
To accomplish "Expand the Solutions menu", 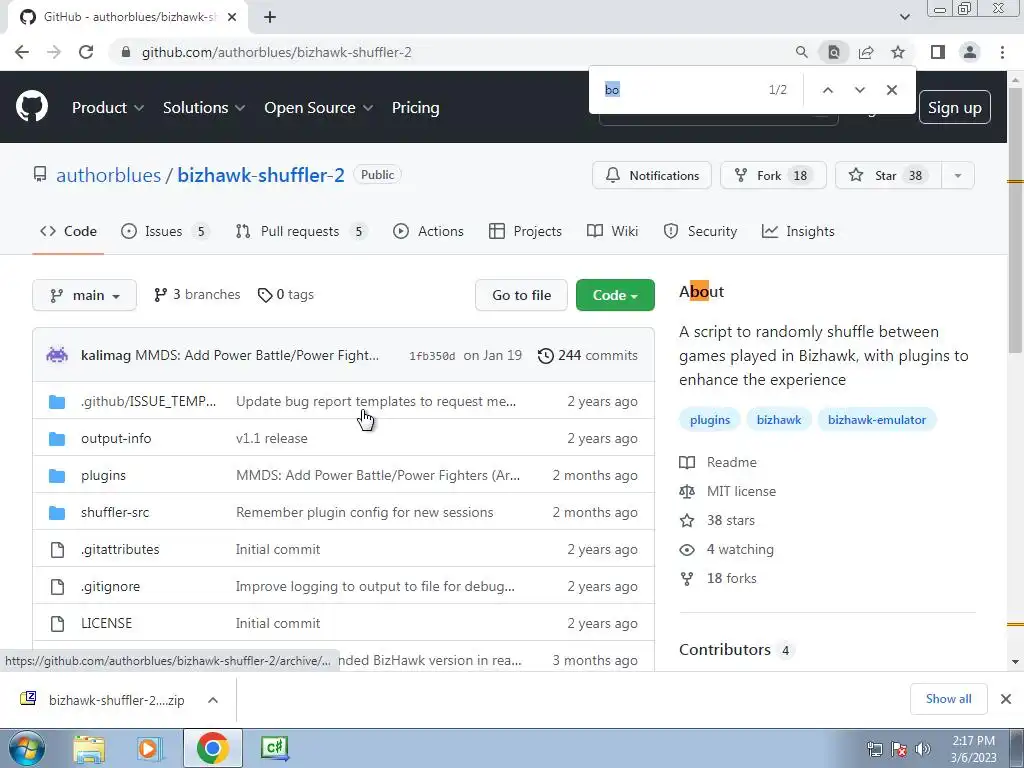I will [204, 108].
